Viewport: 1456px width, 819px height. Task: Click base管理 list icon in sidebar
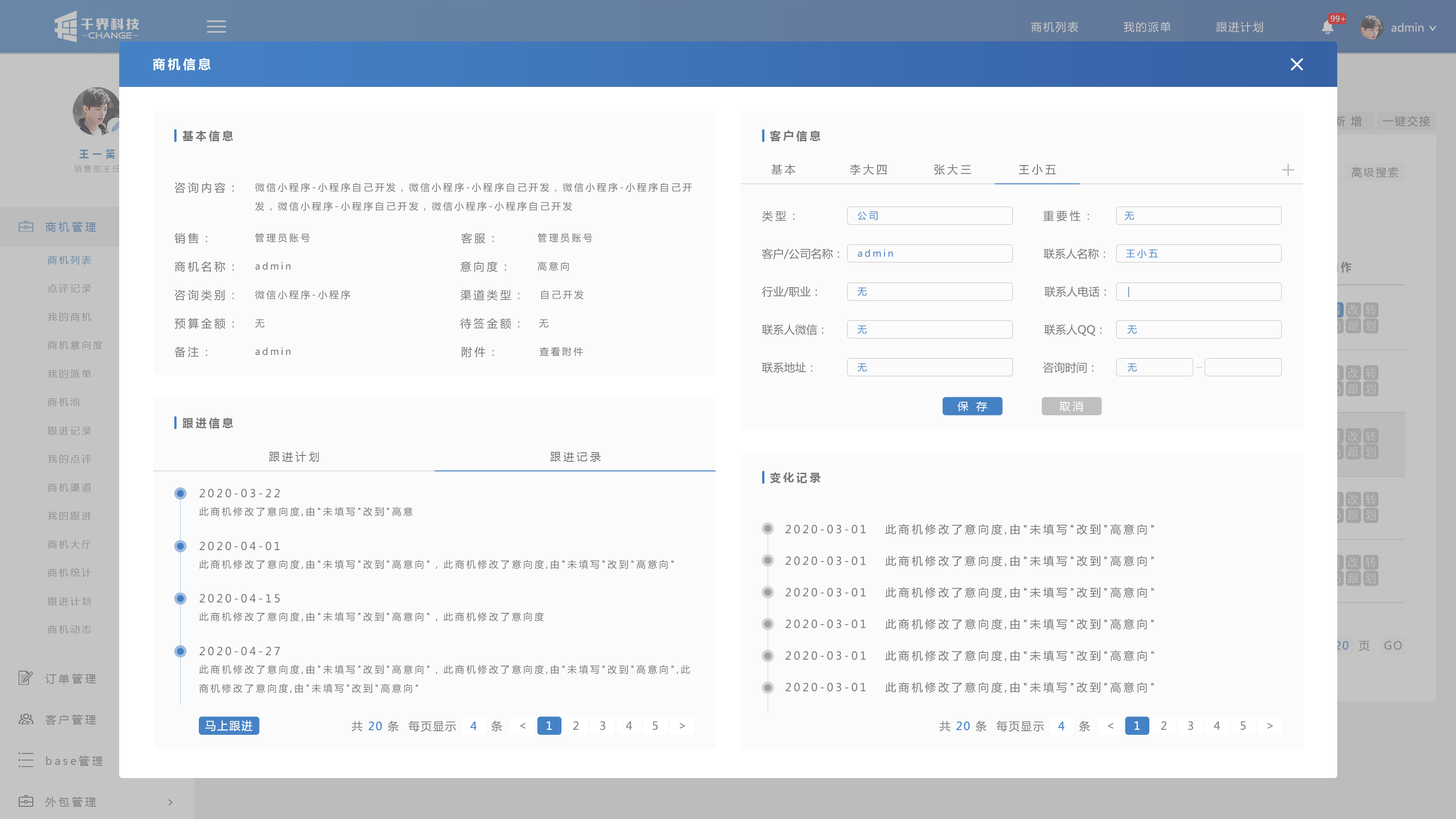[x=26, y=760]
